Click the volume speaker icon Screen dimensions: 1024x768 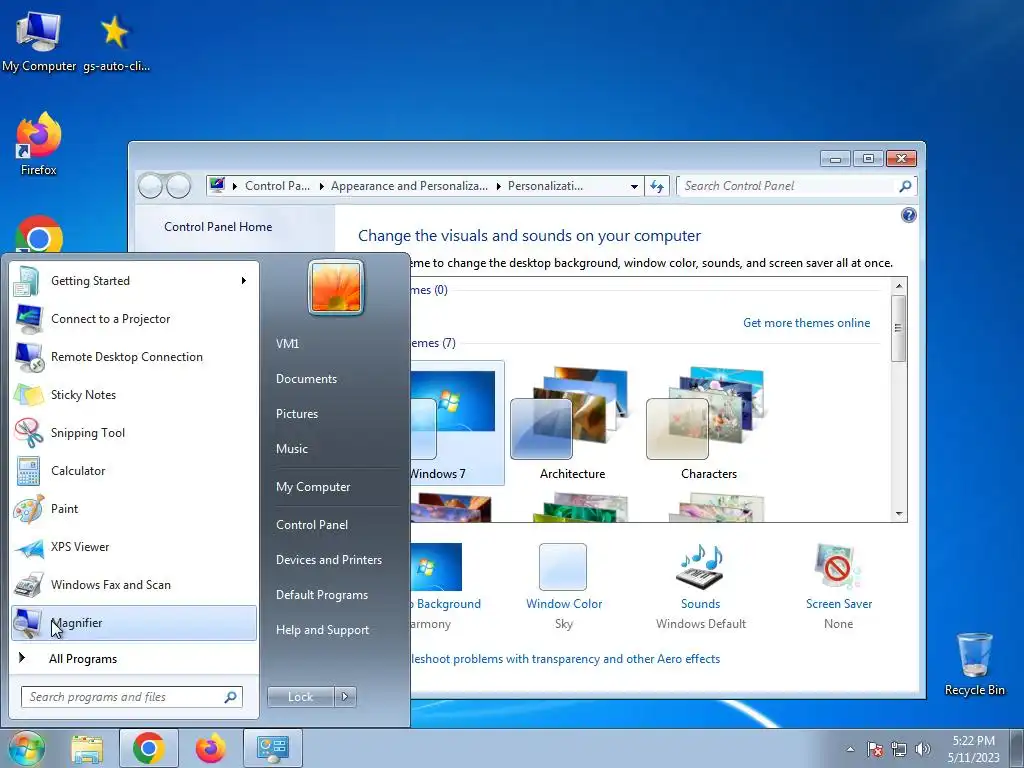[923, 749]
